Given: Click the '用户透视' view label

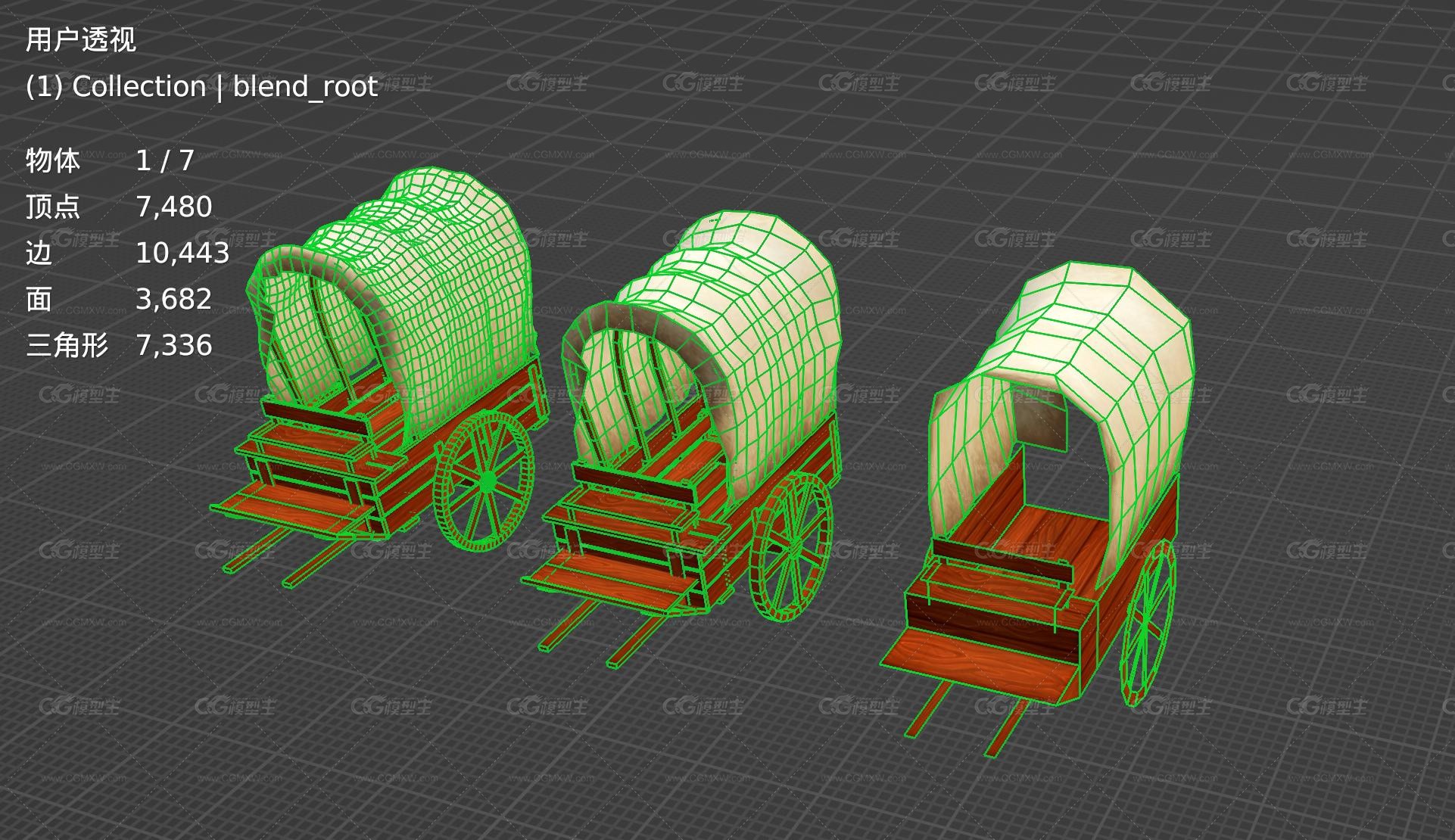Looking at the screenshot, I should click(81, 39).
